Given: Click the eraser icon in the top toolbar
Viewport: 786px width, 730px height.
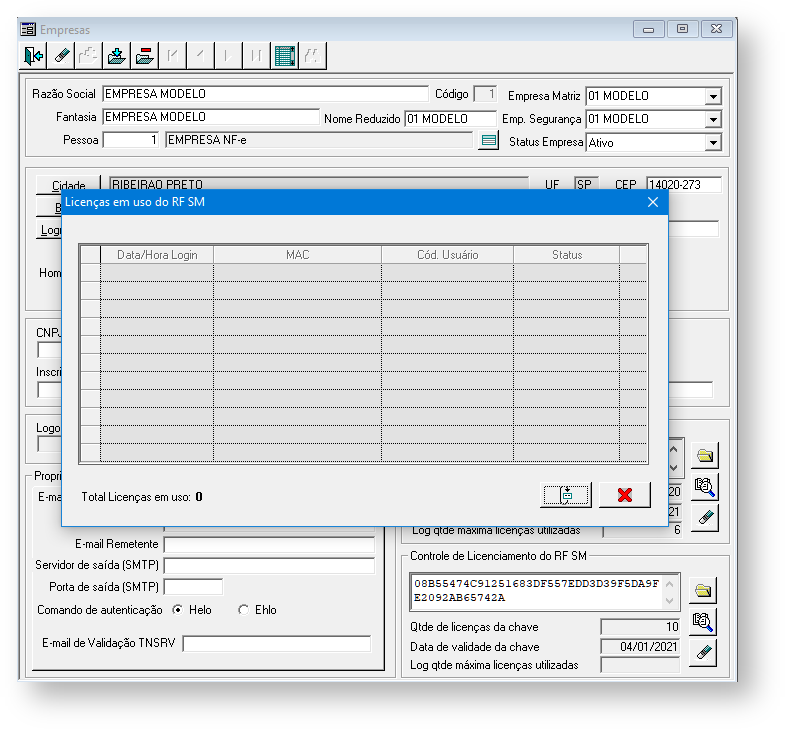Looking at the screenshot, I should (x=61, y=56).
